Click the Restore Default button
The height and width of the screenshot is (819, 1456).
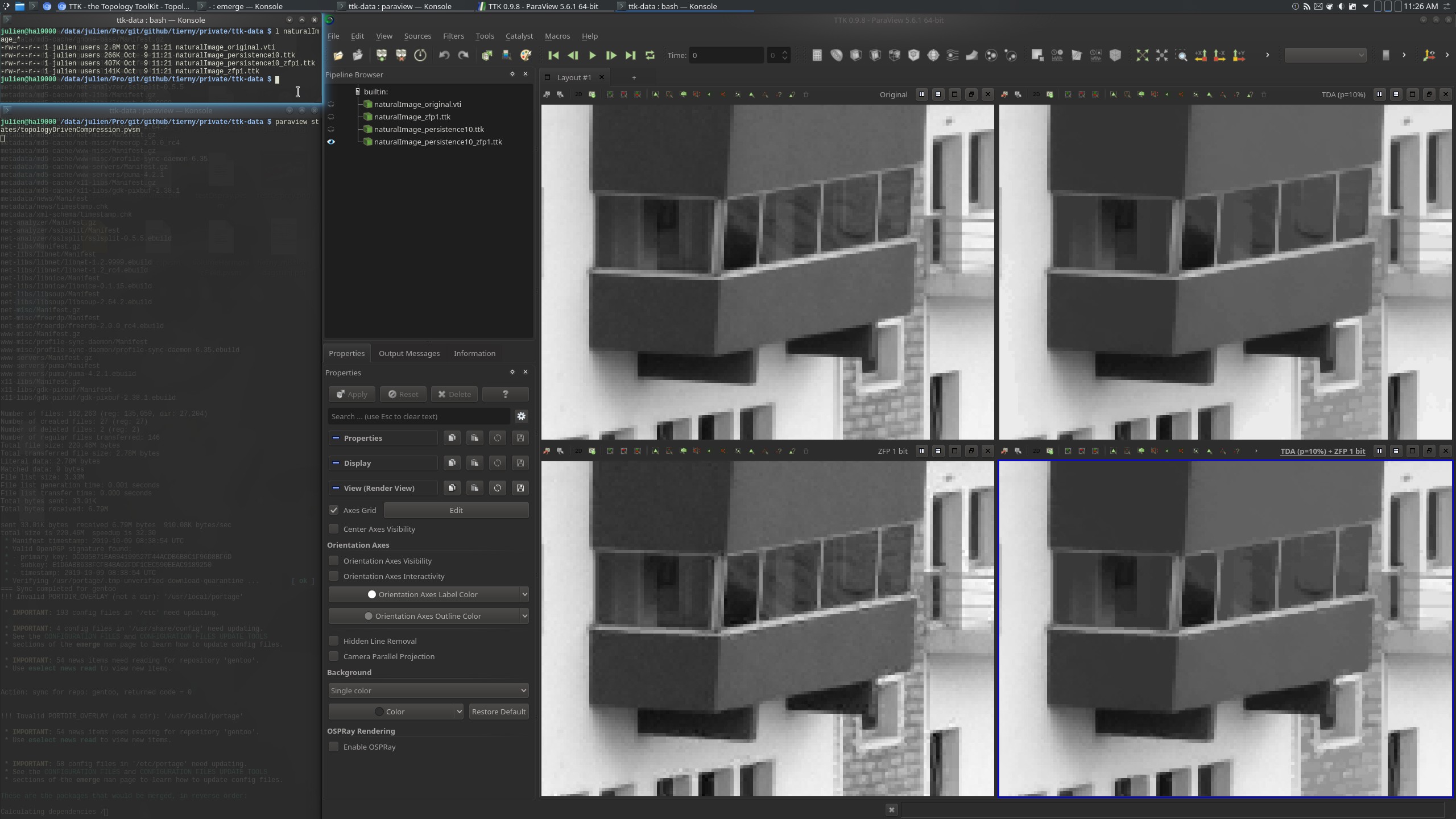498,712
